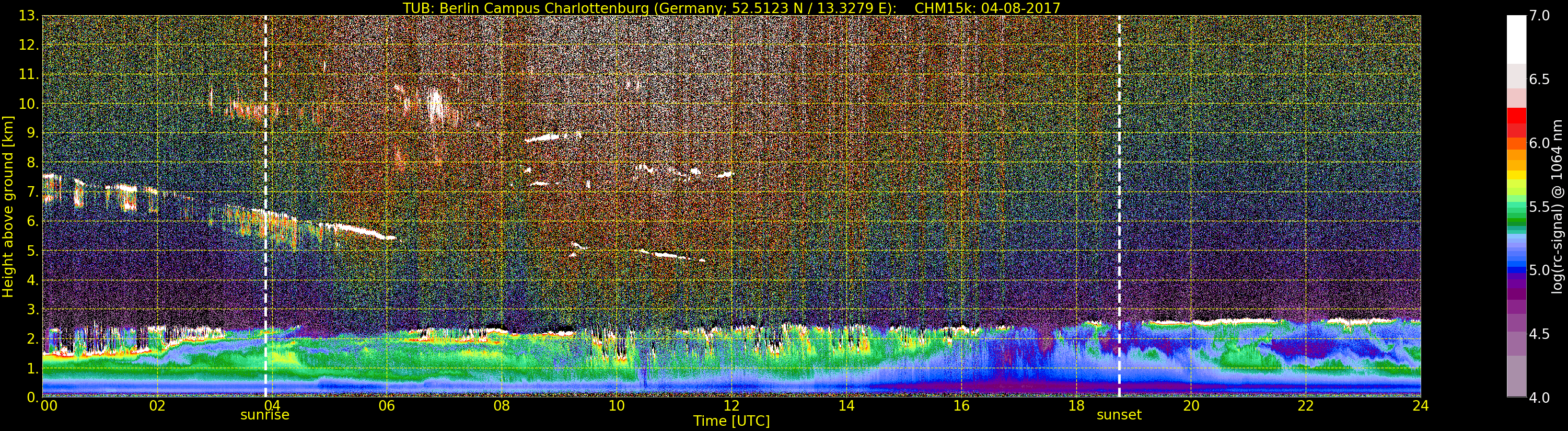Click the '5.' tick on the height axis
1568x431 pixels.
(x=32, y=251)
